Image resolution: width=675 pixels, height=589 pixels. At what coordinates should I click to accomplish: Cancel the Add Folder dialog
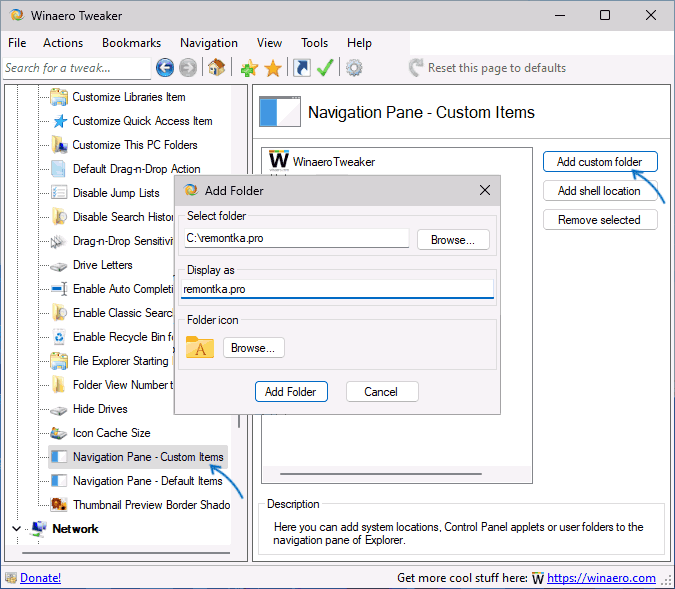pos(381,391)
